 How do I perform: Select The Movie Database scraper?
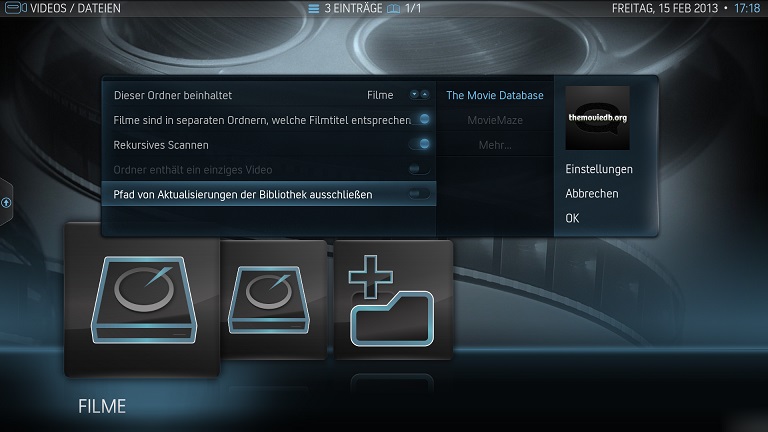(495, 95)
